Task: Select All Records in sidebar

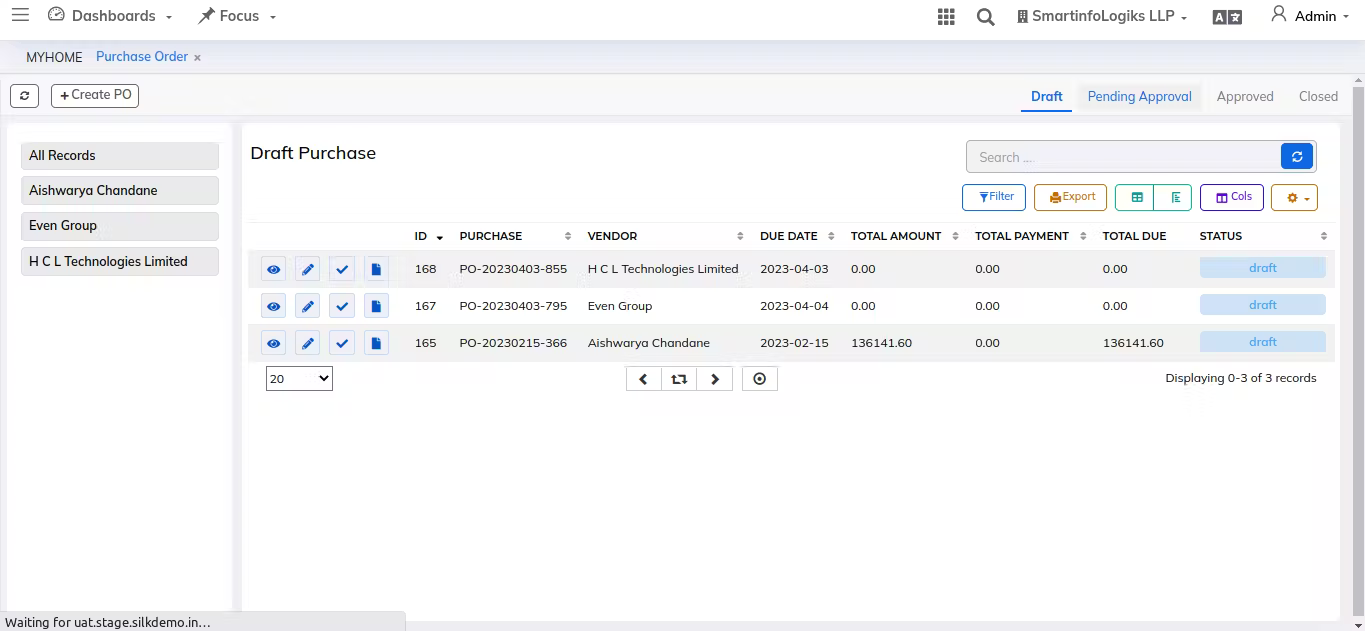Action: [120, 156]
